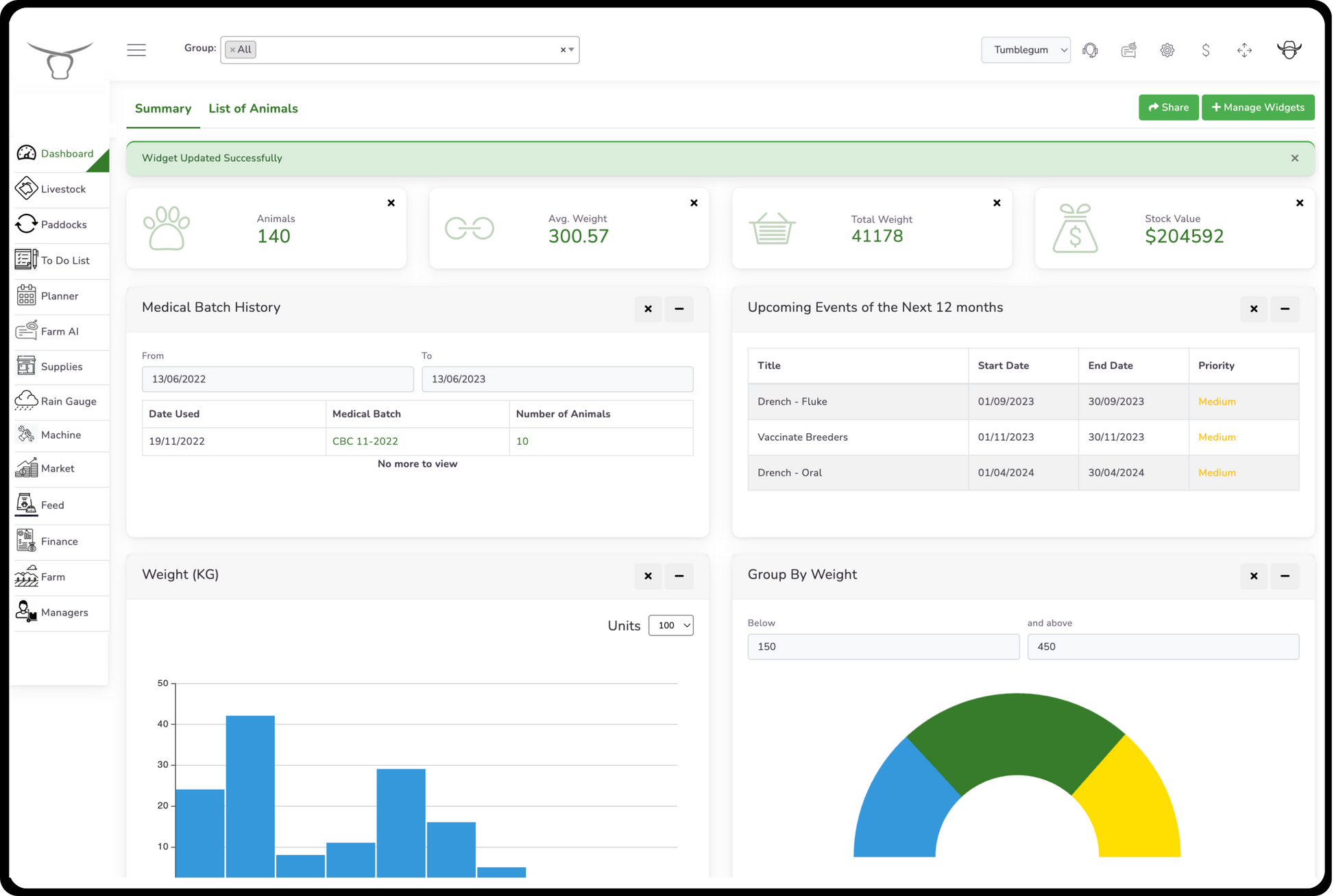Open the hamburger menu icon
The width and height of the screenshot is (1334, 896).
tap(136, 50)
